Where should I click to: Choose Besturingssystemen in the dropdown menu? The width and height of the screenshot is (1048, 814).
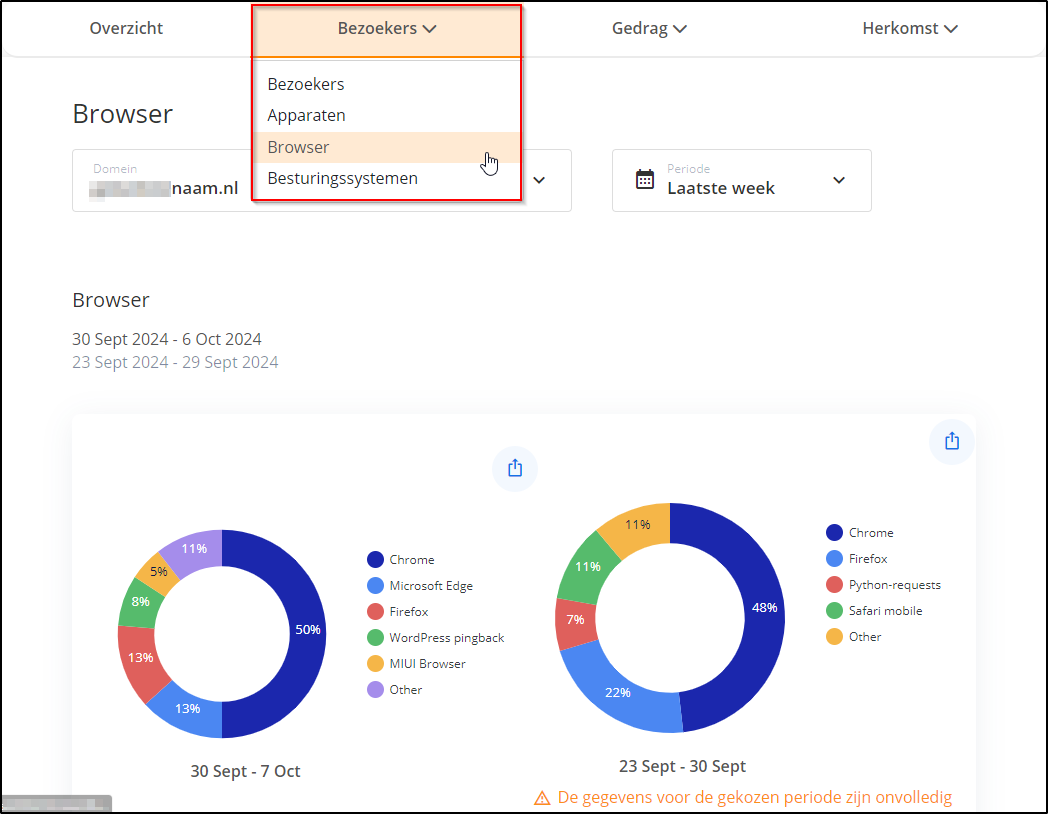pos(342,179)
